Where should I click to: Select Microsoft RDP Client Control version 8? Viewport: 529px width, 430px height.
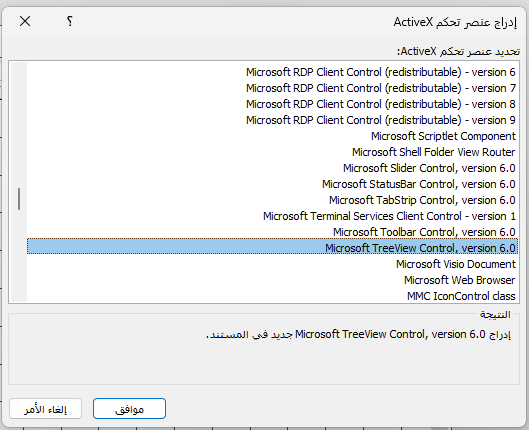[272, 104]
